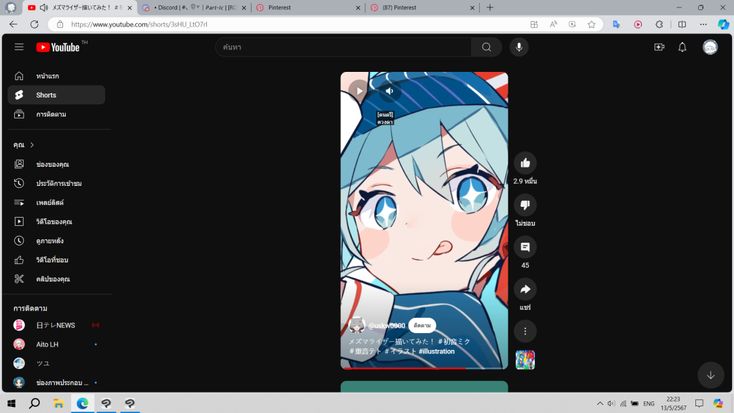Open the sound thumbnail under the options
Viewport: 734px width, 413px height.
pyautogui.click(x=525, y=360)
